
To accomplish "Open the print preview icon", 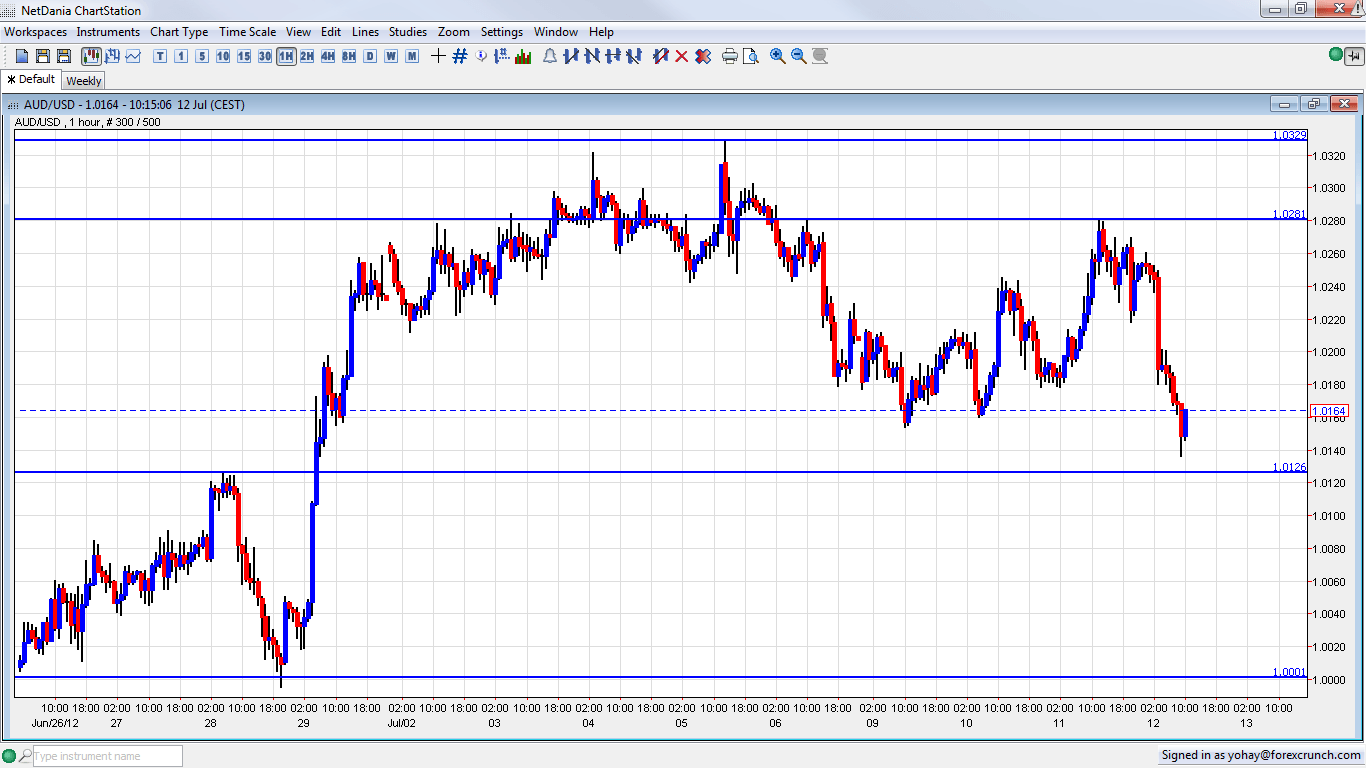I will point(751,56).
